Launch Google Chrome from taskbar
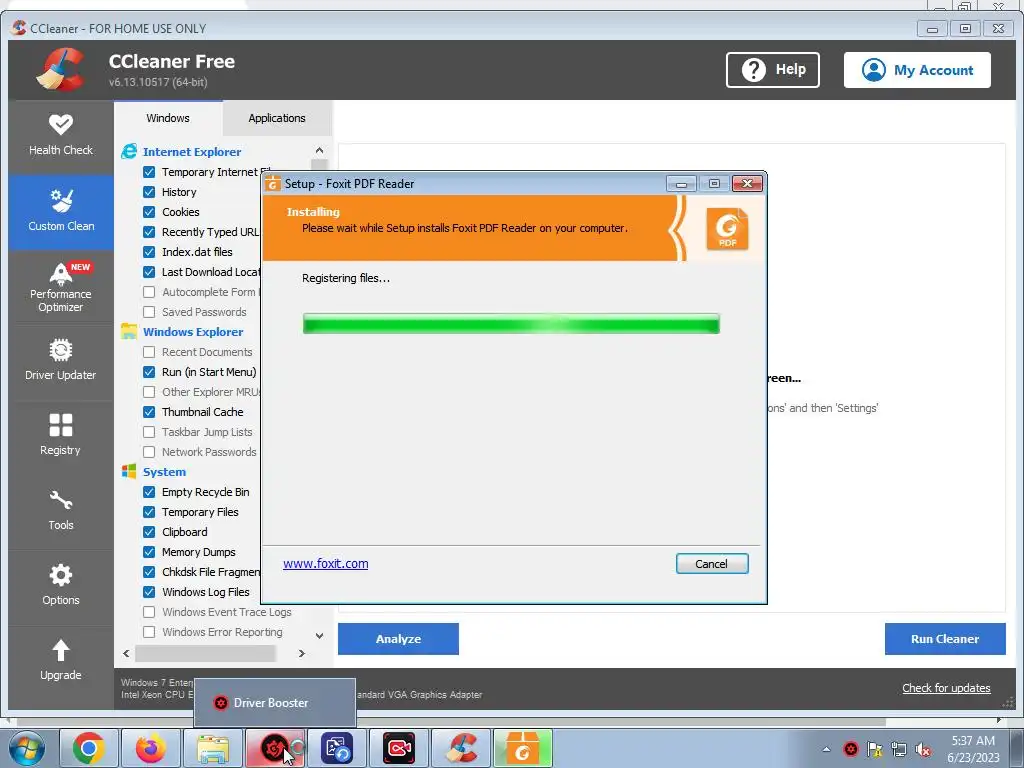The width and height of the screenshot is (1024, 768). point(89,748)
